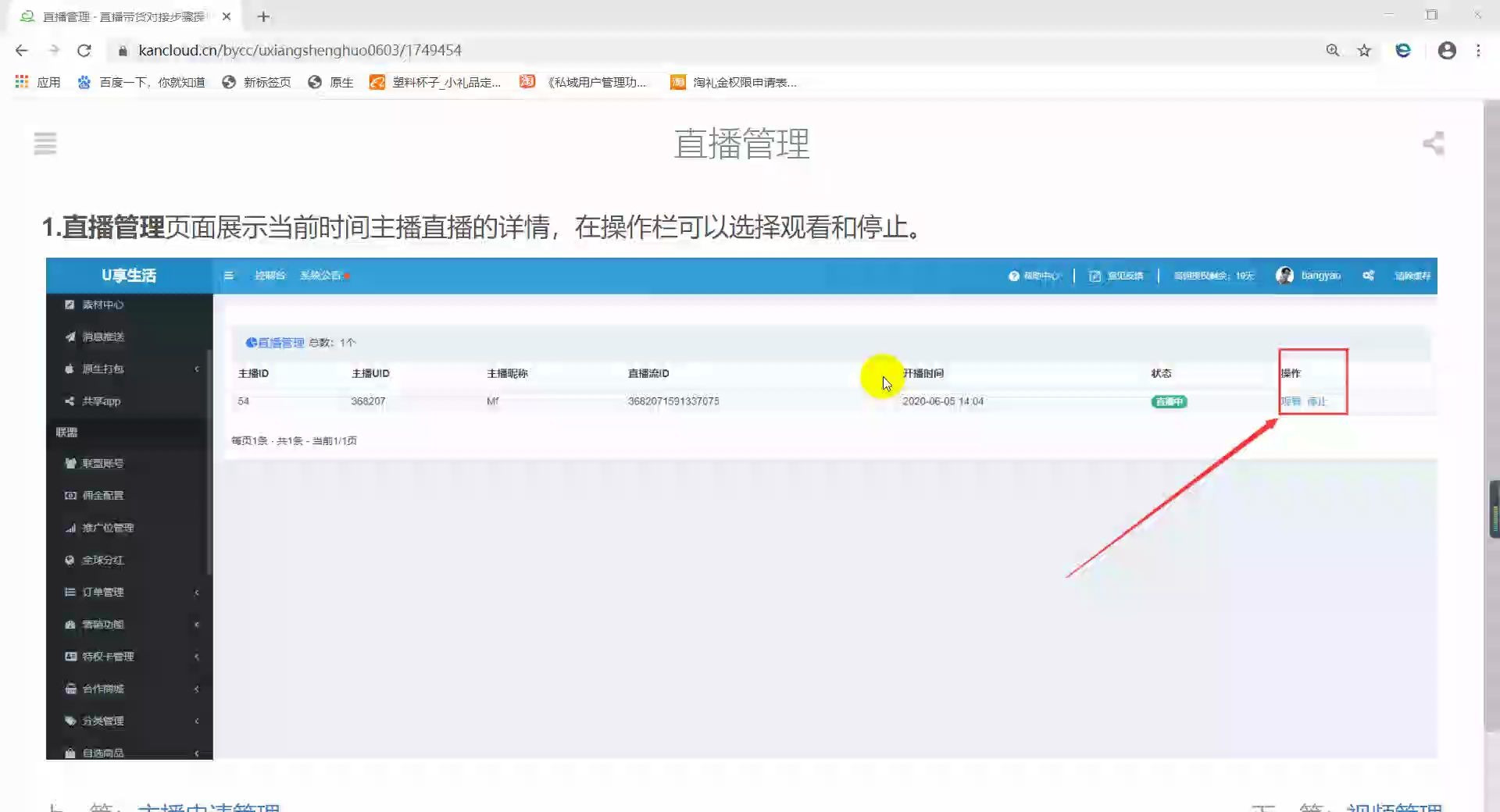This screenshot has width=1500, height=812.
Task: Click the U享生活 logo in screenshot
Action: [x=129, y=276]
